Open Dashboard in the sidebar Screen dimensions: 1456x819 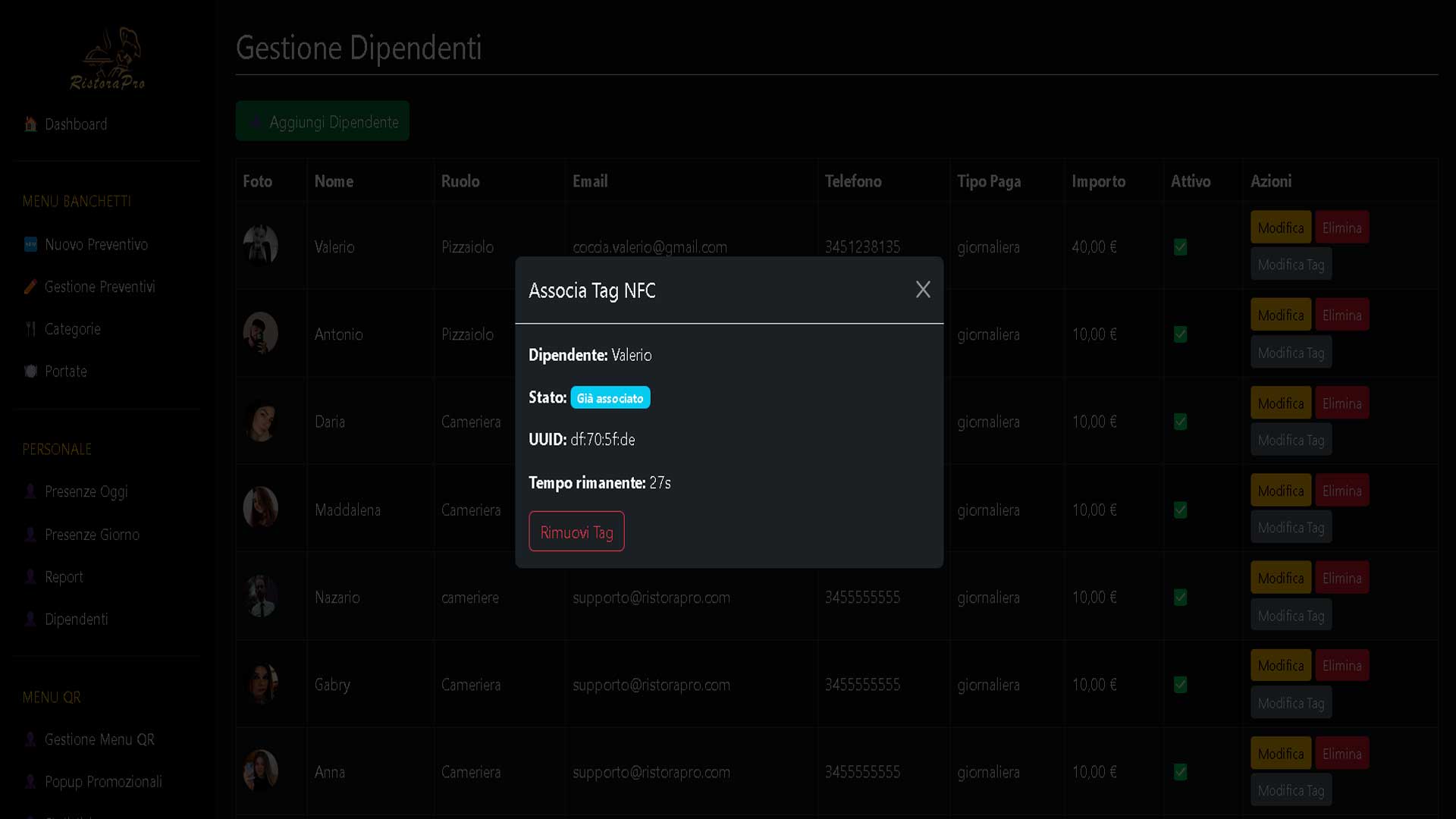click(76, 124)
